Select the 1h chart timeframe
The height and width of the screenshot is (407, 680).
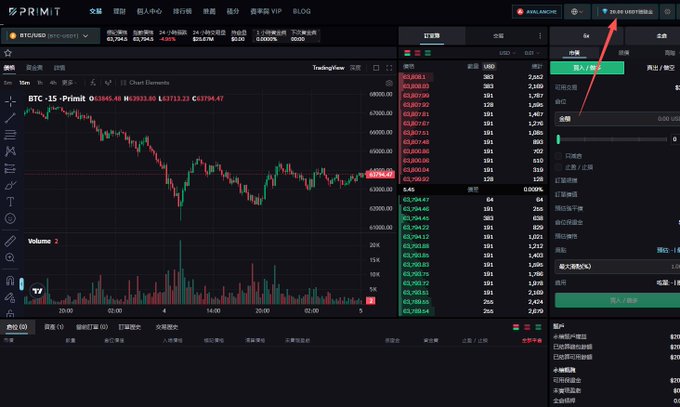40,82
